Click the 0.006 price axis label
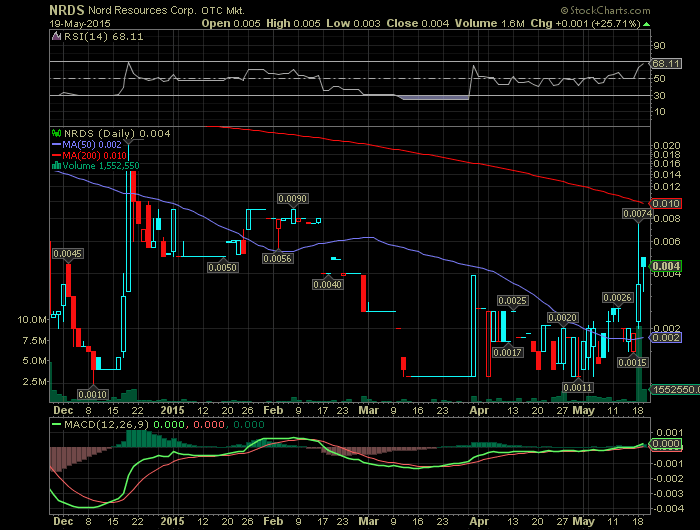The image size is (700, 530). (667, 242)
